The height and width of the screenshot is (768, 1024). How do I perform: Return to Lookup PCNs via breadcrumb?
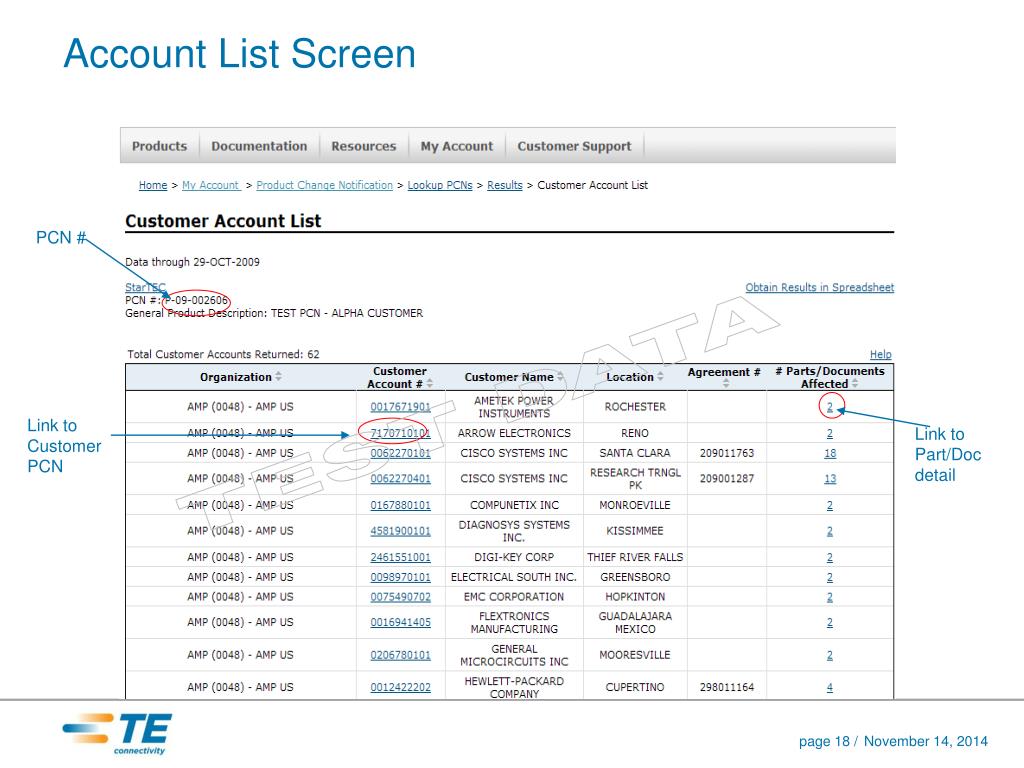click(440, 185)
